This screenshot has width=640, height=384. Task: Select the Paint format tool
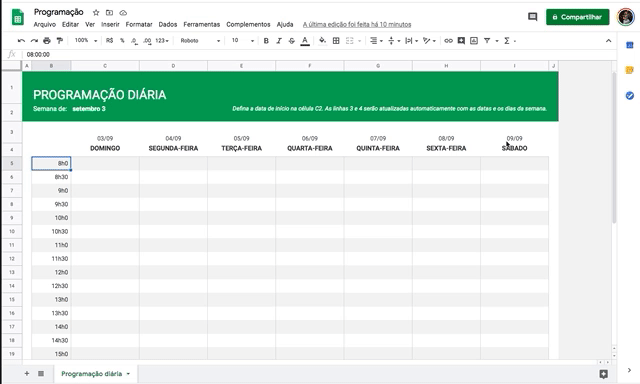[60, 40]
